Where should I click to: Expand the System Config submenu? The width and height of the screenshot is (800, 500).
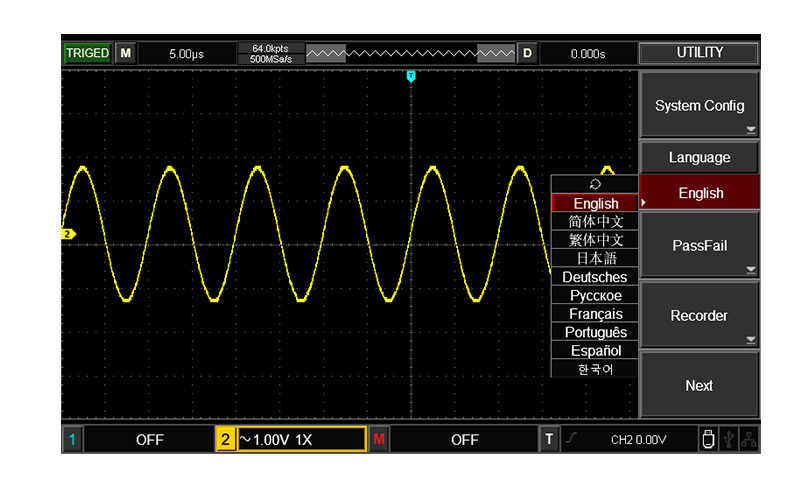pyautogui.click(x=699, y=105)
